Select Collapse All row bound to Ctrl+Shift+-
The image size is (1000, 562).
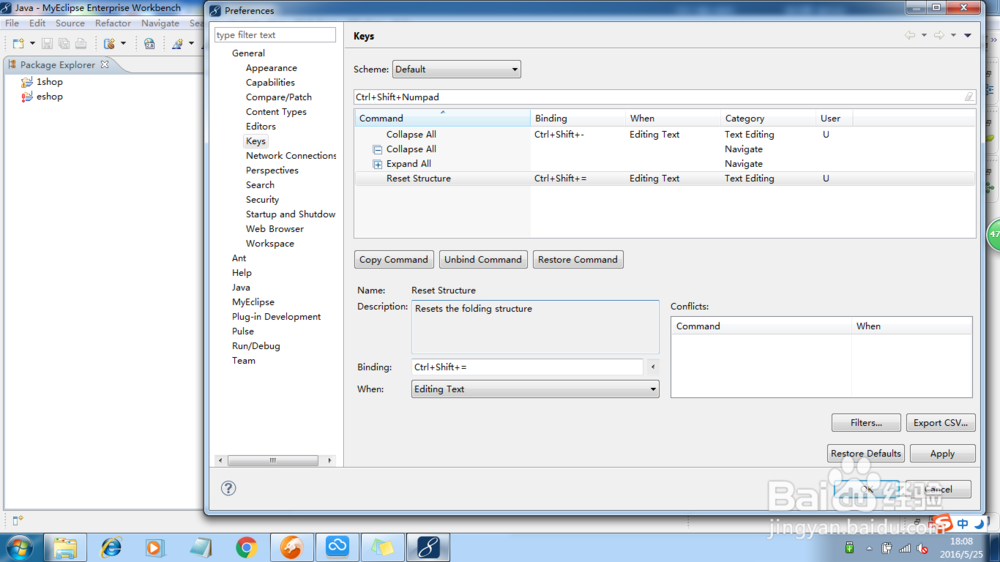click(665, 135)
